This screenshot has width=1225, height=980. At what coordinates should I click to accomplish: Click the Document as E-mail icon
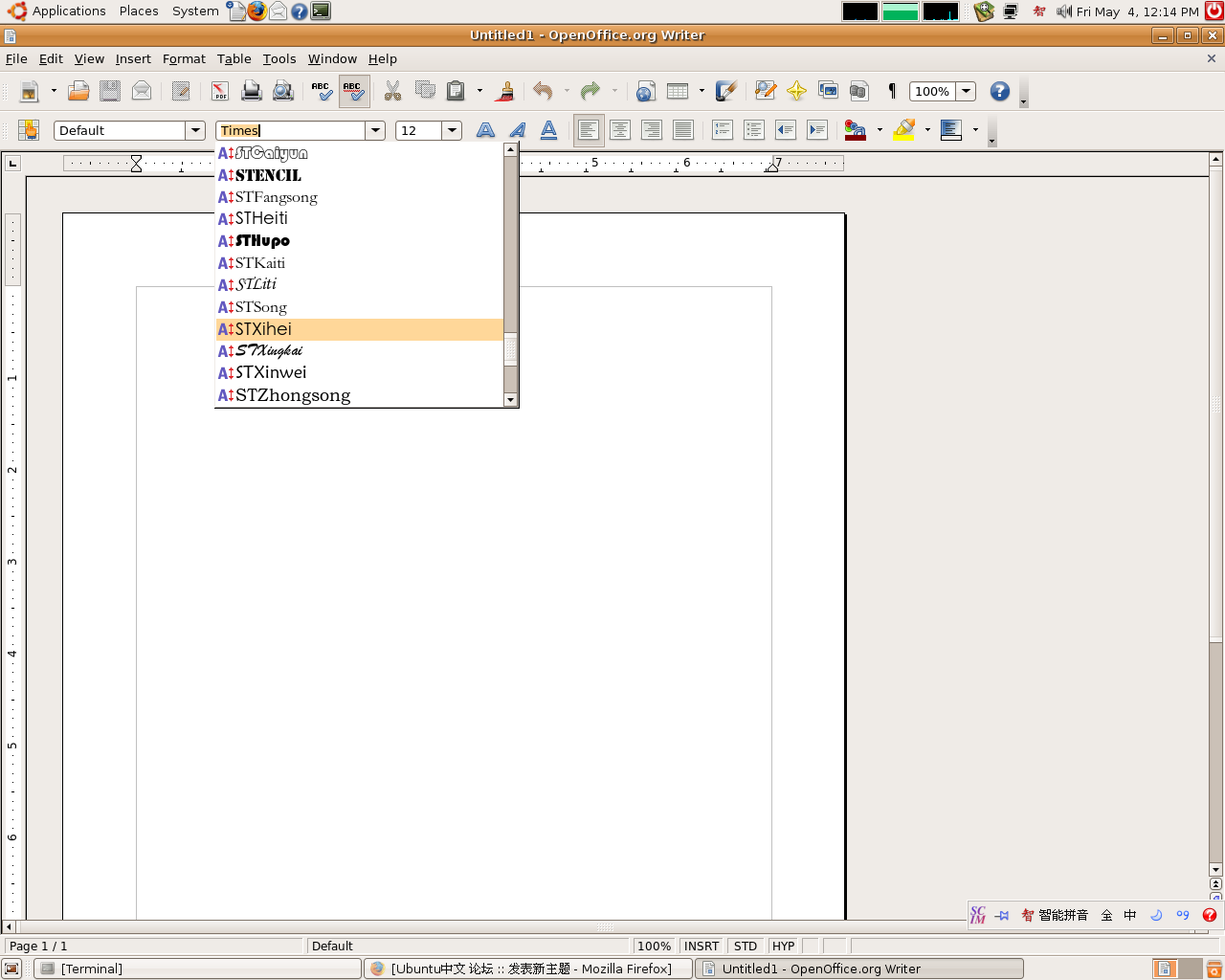[142, 91]
